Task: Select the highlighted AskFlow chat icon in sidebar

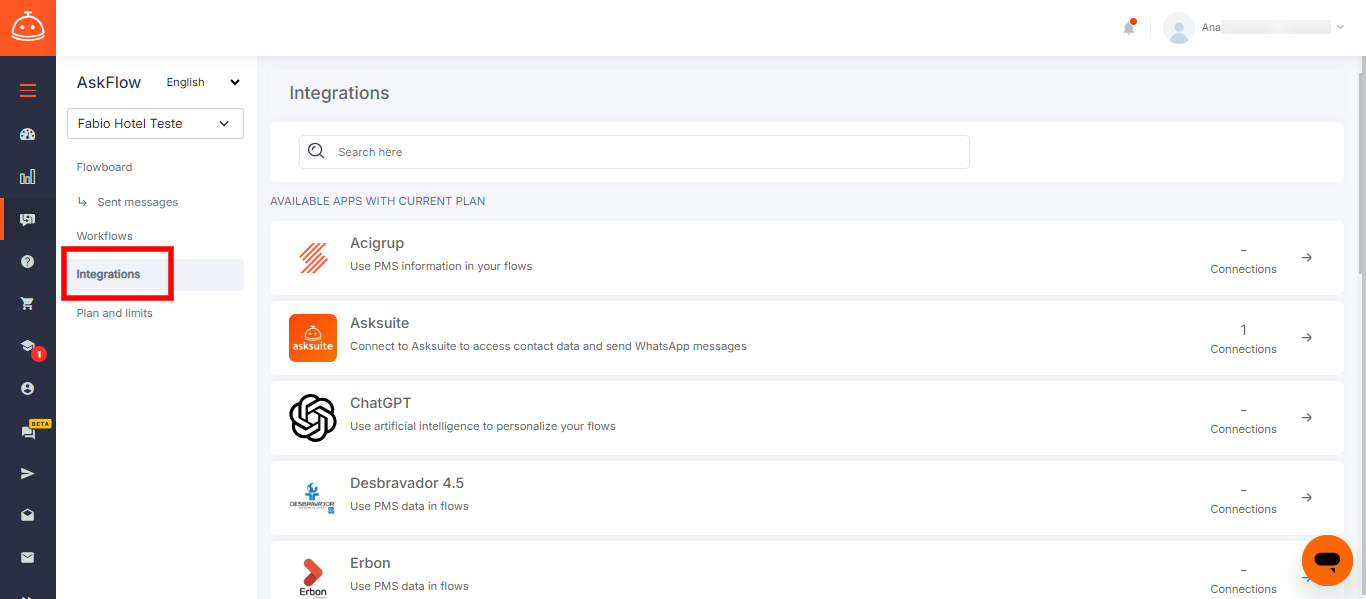Action: tap(28, 219)
